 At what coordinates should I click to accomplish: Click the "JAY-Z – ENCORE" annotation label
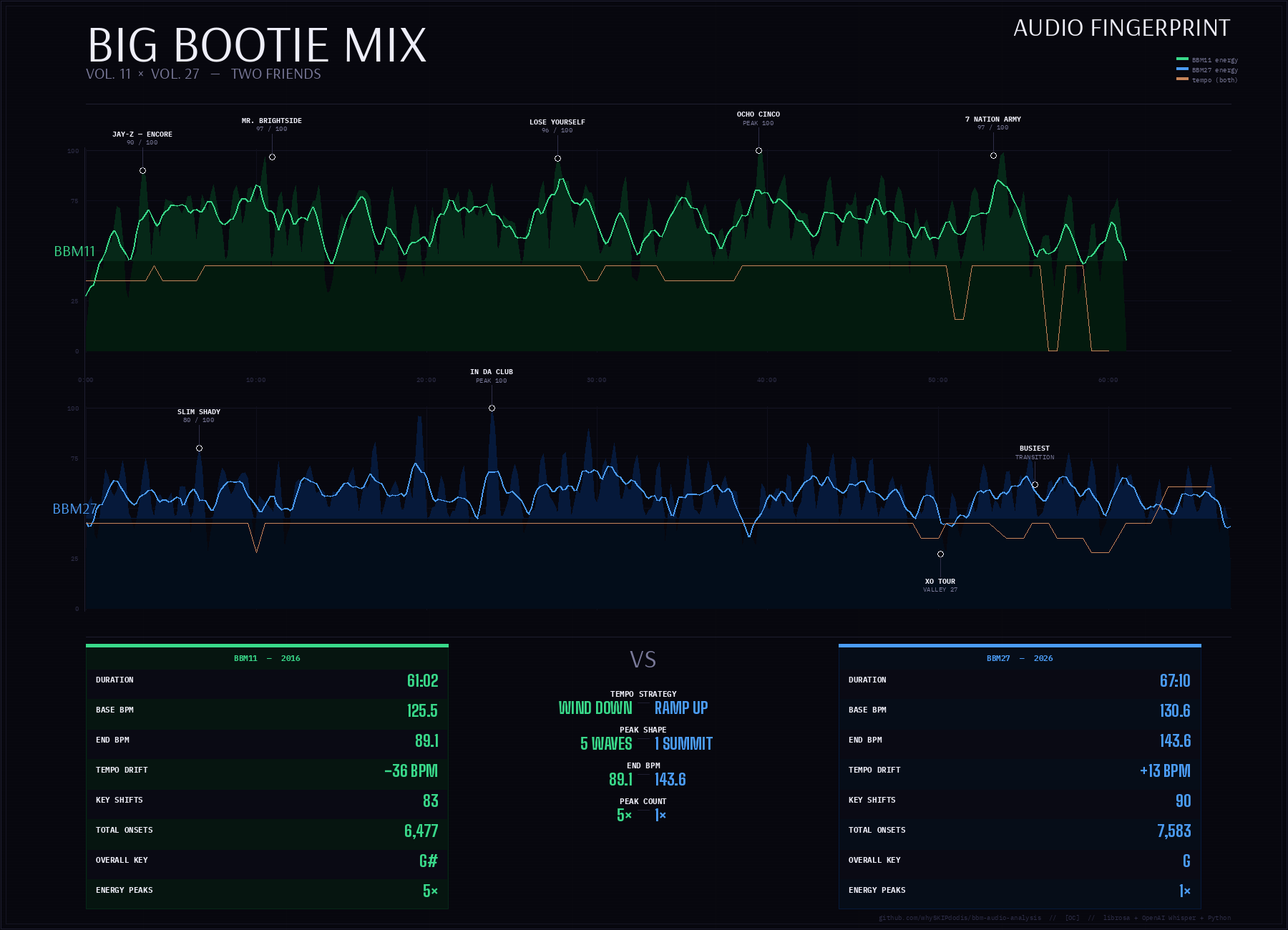[x=142, y=134]
